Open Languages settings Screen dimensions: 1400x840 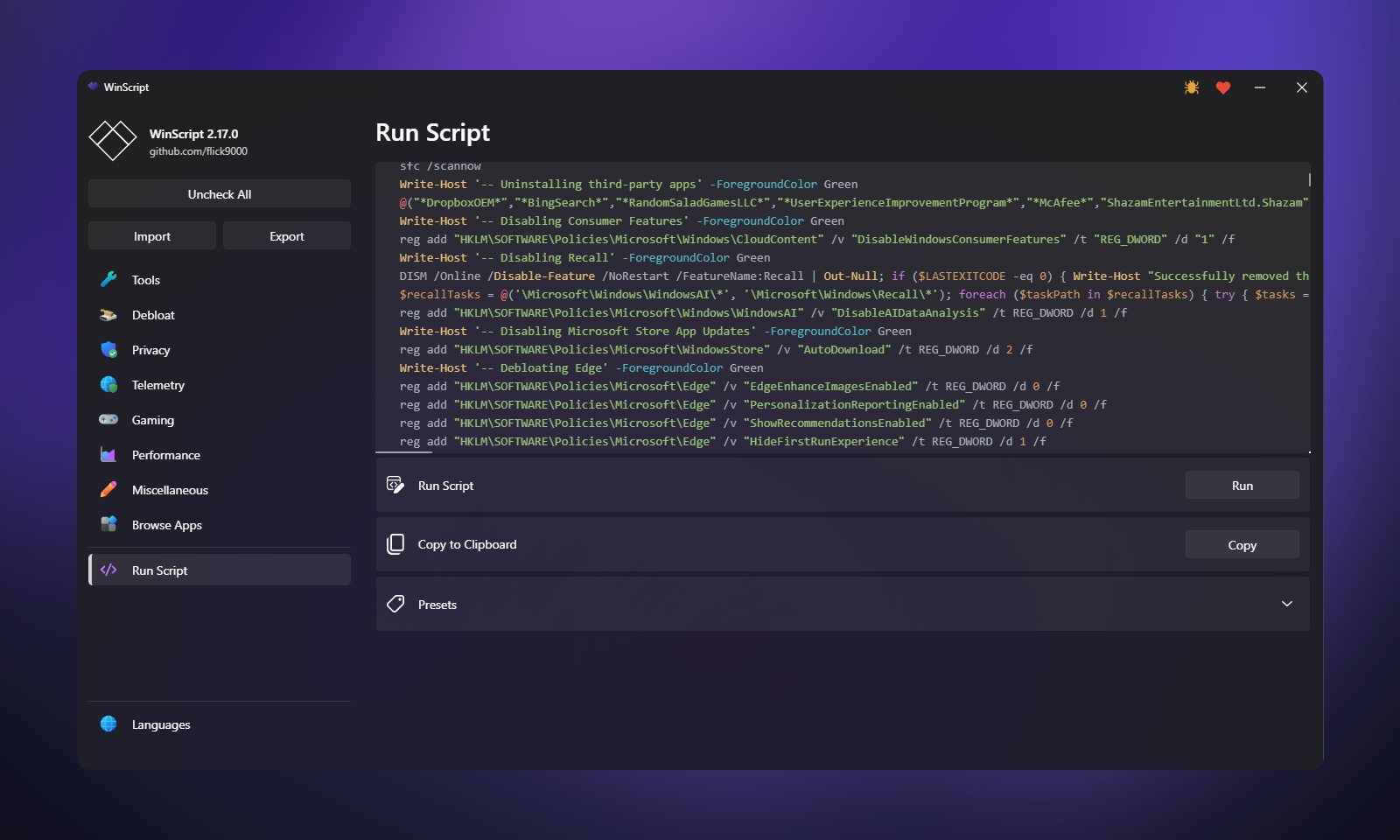220,724
